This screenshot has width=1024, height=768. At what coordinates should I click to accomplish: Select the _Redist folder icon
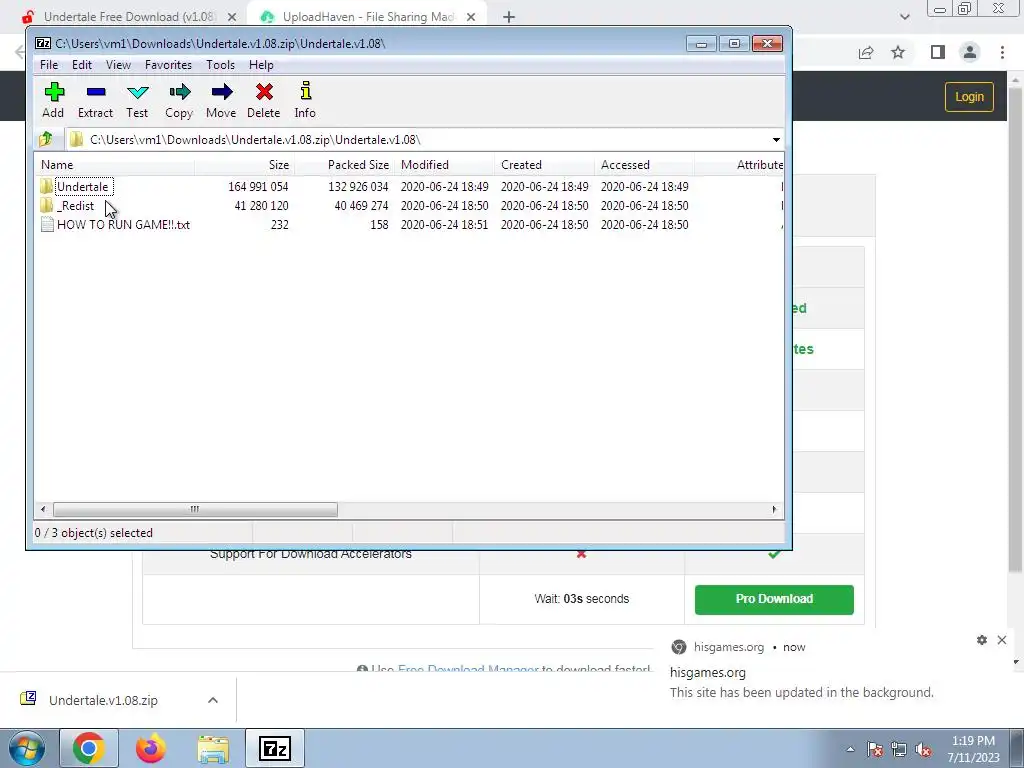coord(46,206)
